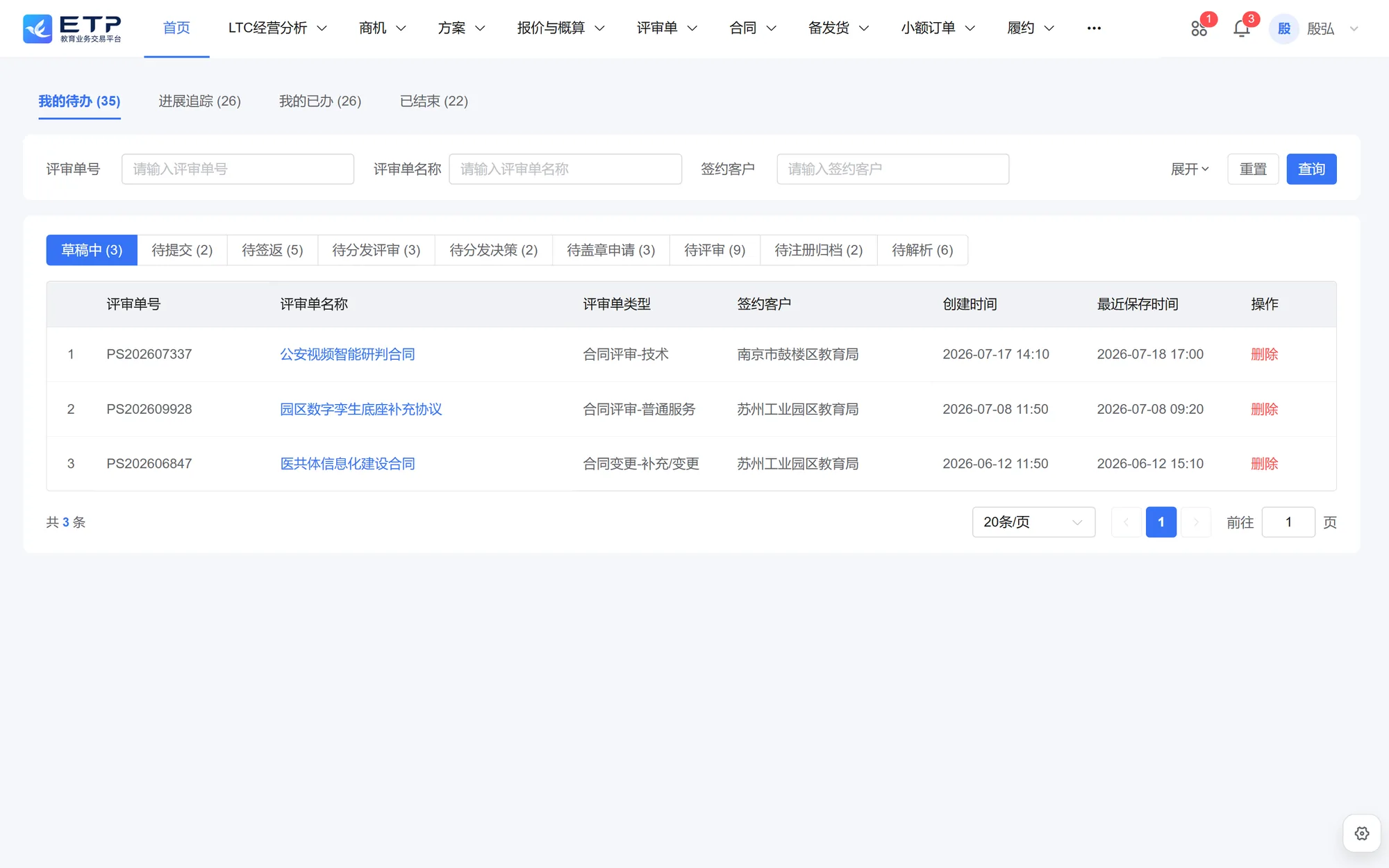The height and width of the screenshot is (868, 1389).
Task: Open 公安视频智能研判合同 link
Action: tap(347, 354)
